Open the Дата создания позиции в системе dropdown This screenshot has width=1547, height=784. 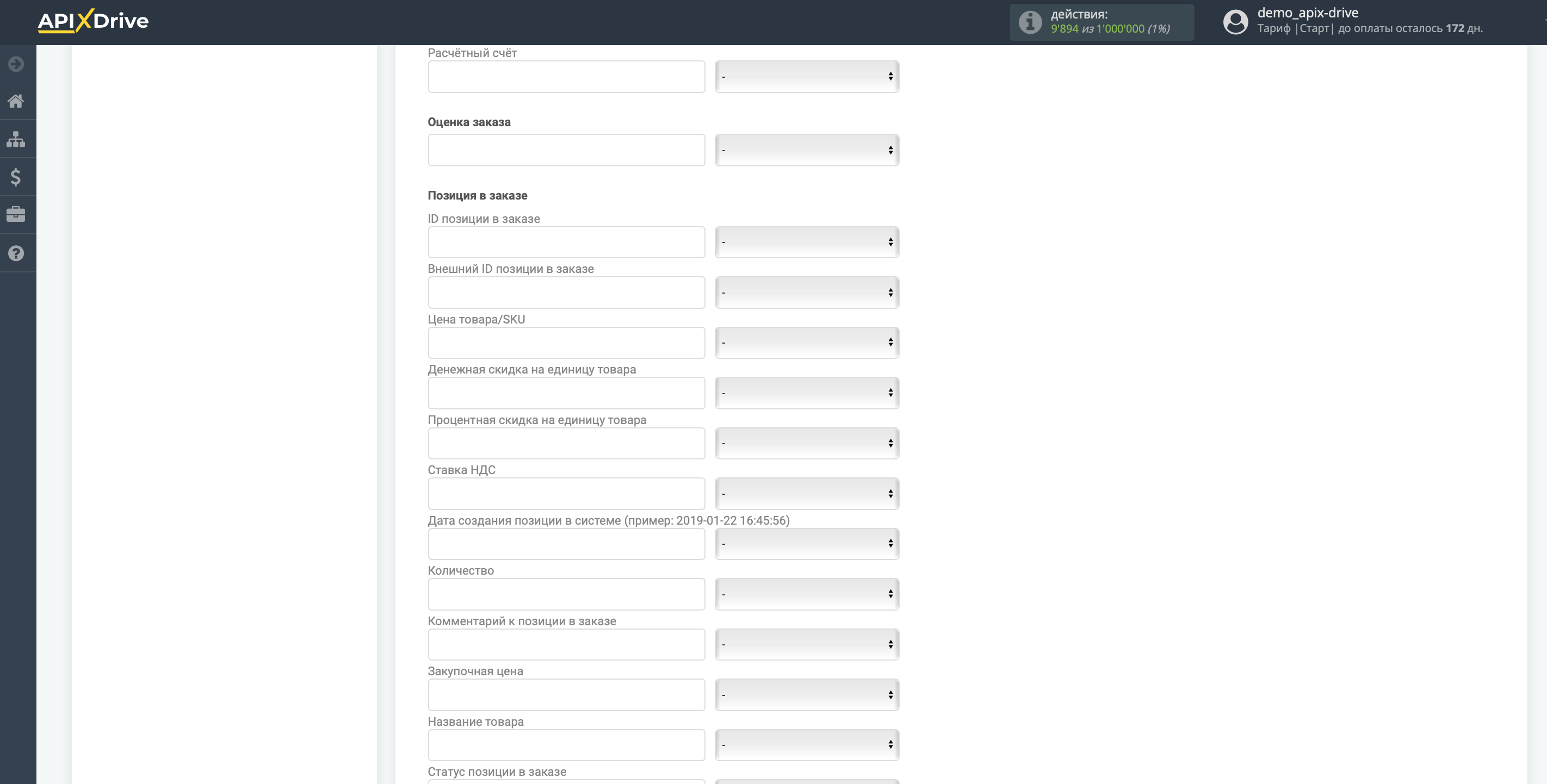click(807, 543)
